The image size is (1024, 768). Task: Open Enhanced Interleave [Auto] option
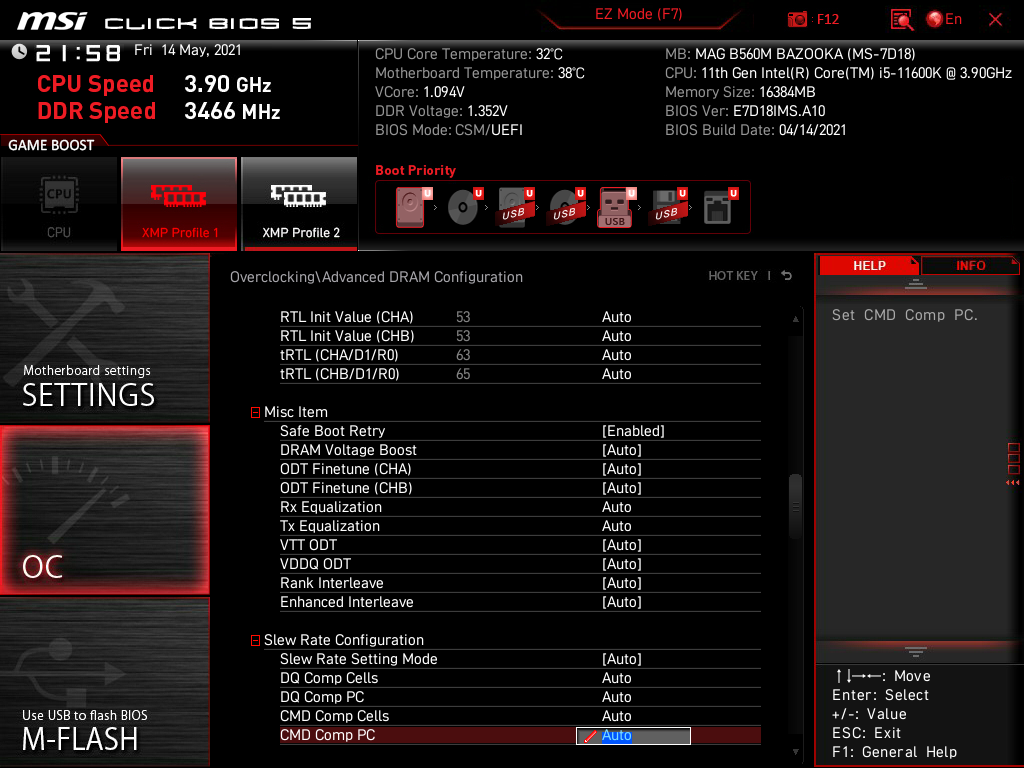point(520,601)
